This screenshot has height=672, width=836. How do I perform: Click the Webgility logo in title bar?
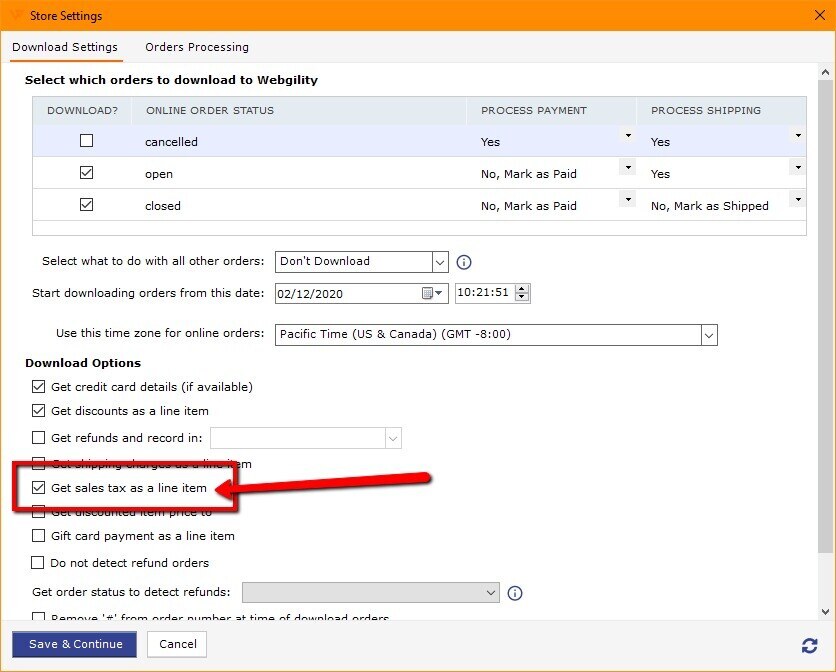[15, 16]
